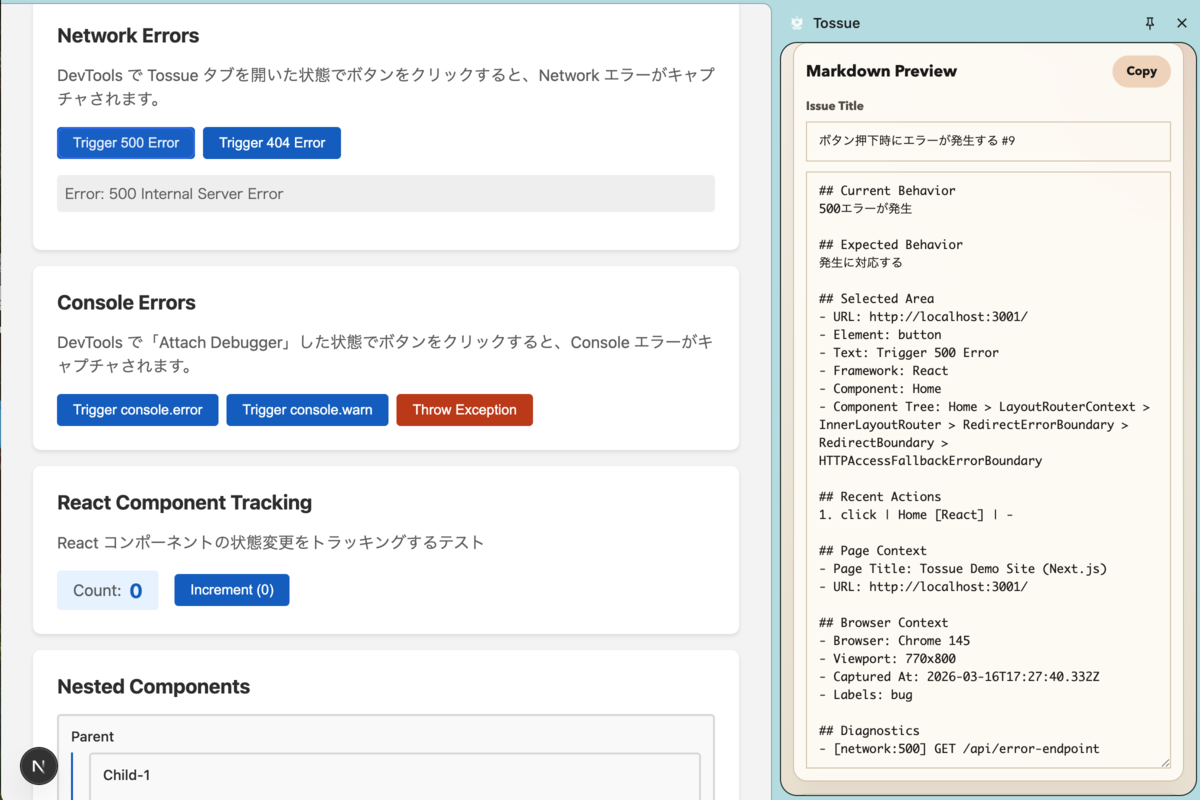Focus the Issue Title input field
Screen dimensions: 1200x800
point(988,141)
